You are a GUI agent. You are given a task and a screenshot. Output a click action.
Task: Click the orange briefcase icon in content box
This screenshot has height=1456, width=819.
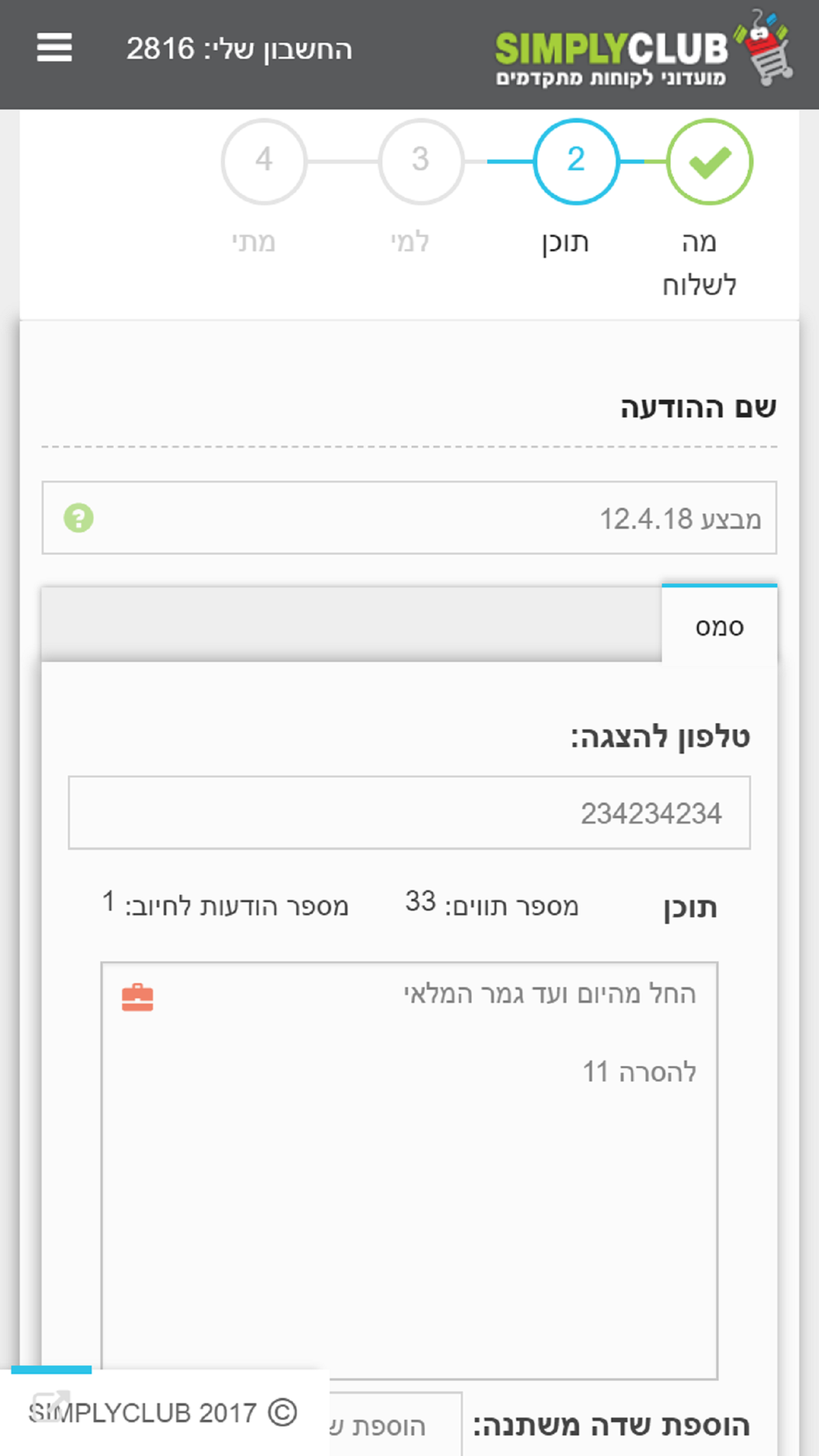pos(138,997)
